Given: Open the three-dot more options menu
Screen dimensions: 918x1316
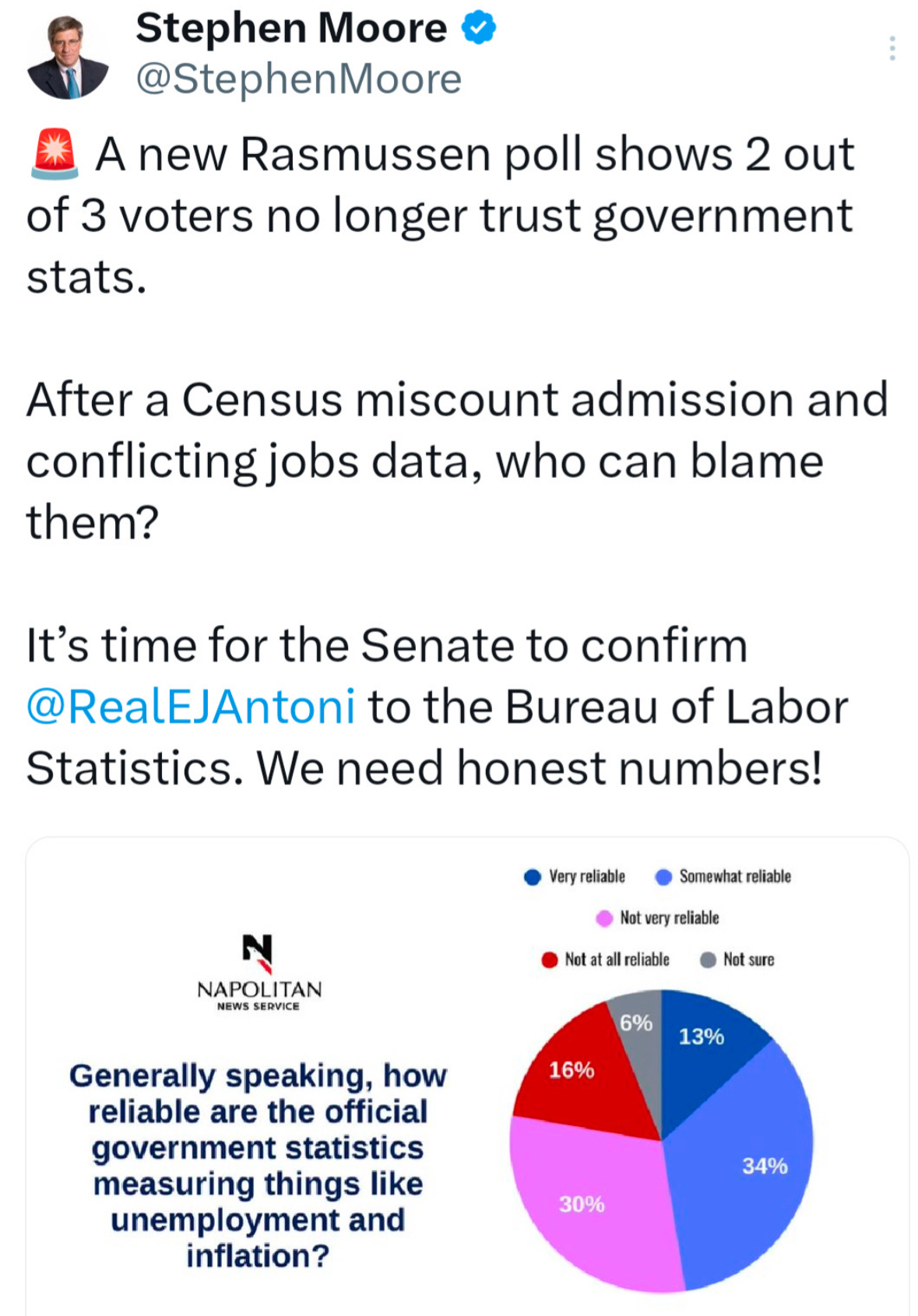Looking at the screenshot, I should pyautogui.click(x=892, y=48).
